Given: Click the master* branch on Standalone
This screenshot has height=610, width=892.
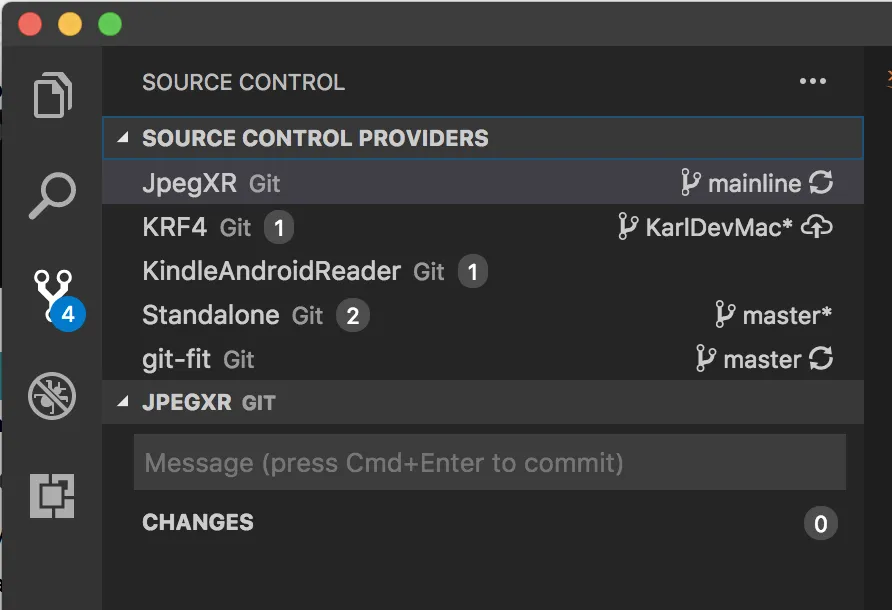Looking at the screenshot, I should point(774,315).
